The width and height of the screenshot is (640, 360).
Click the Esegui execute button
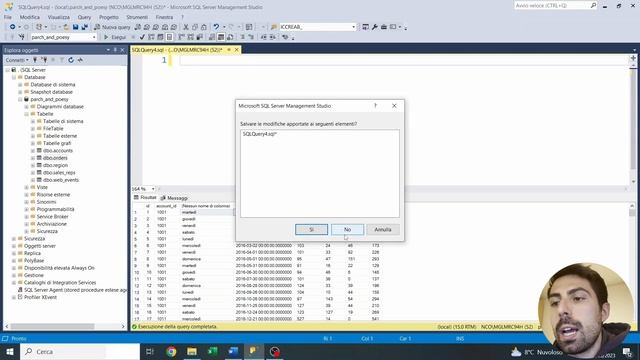(115, 37)
